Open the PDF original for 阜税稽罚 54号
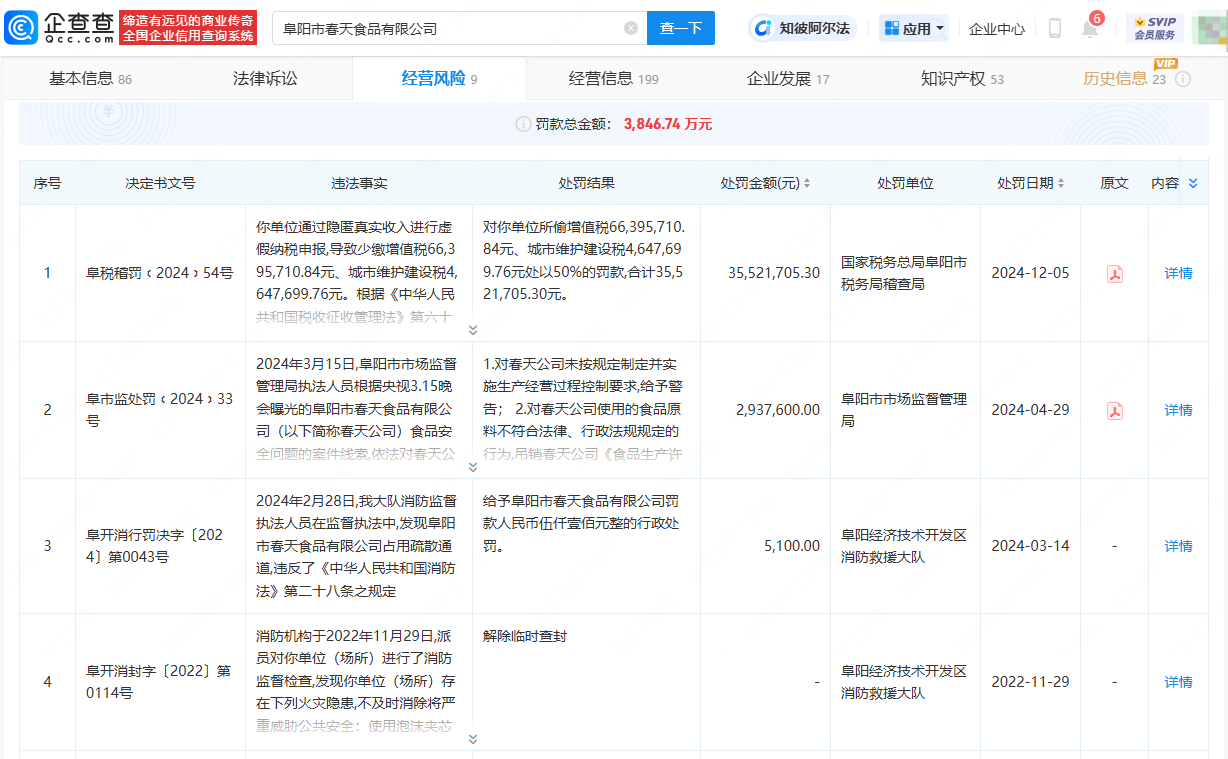Screen dimensions: 1228x759 point(1114,274)
